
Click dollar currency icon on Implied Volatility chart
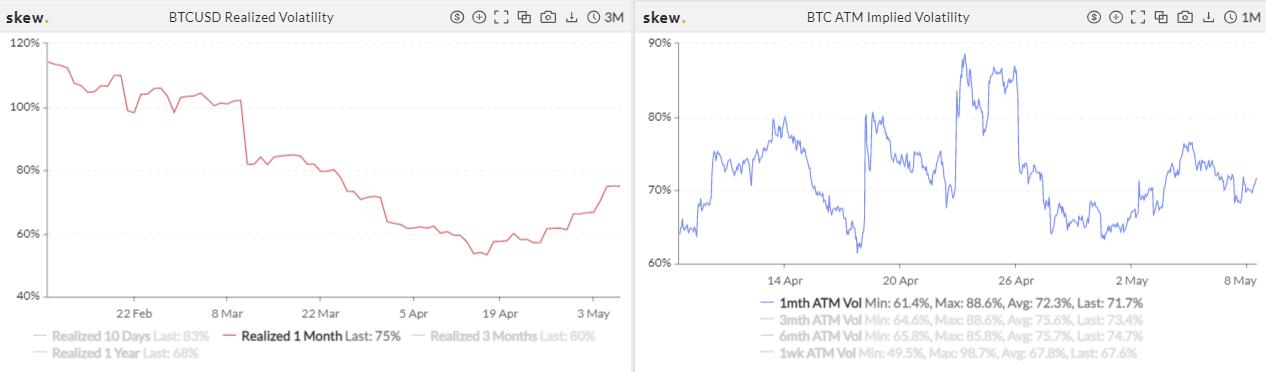[1094, 17]
